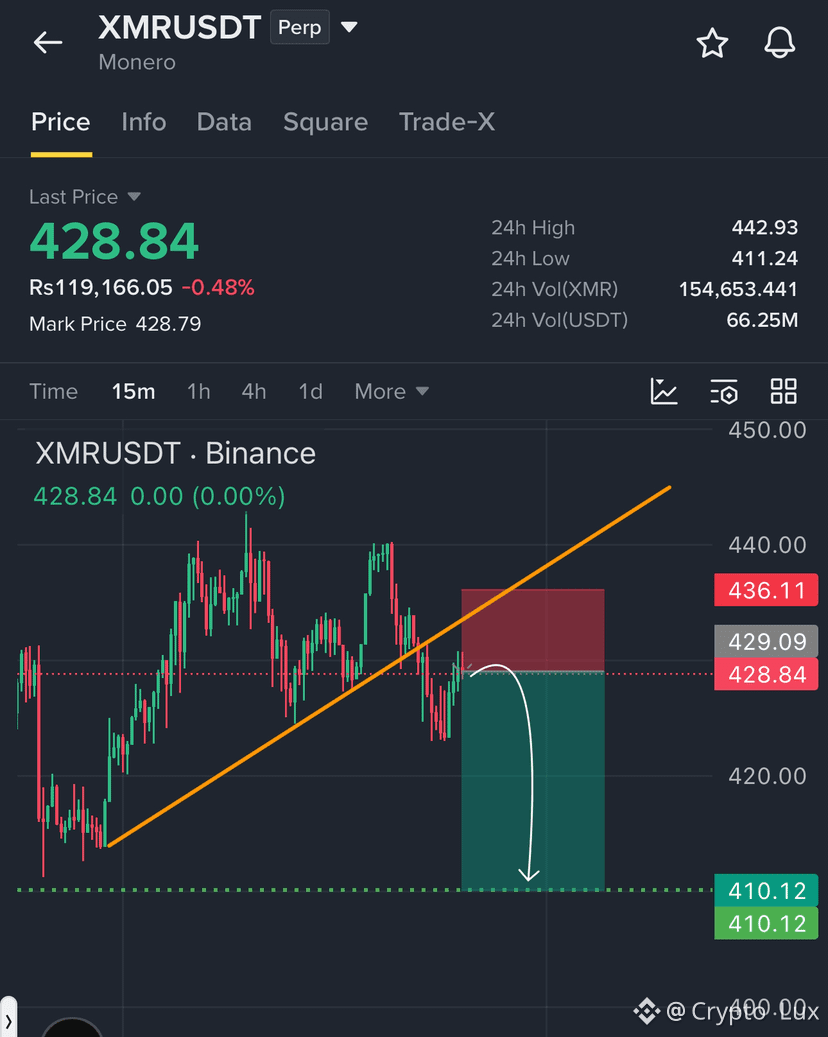Click the Mark Price 428.79 text

[x=115, y=324]
